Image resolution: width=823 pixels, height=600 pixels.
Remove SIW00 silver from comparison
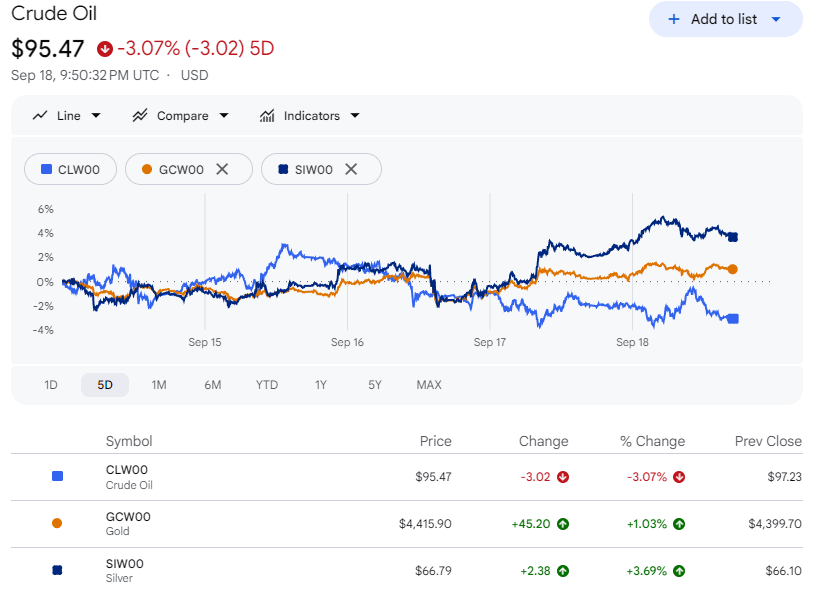coord(351,169)
